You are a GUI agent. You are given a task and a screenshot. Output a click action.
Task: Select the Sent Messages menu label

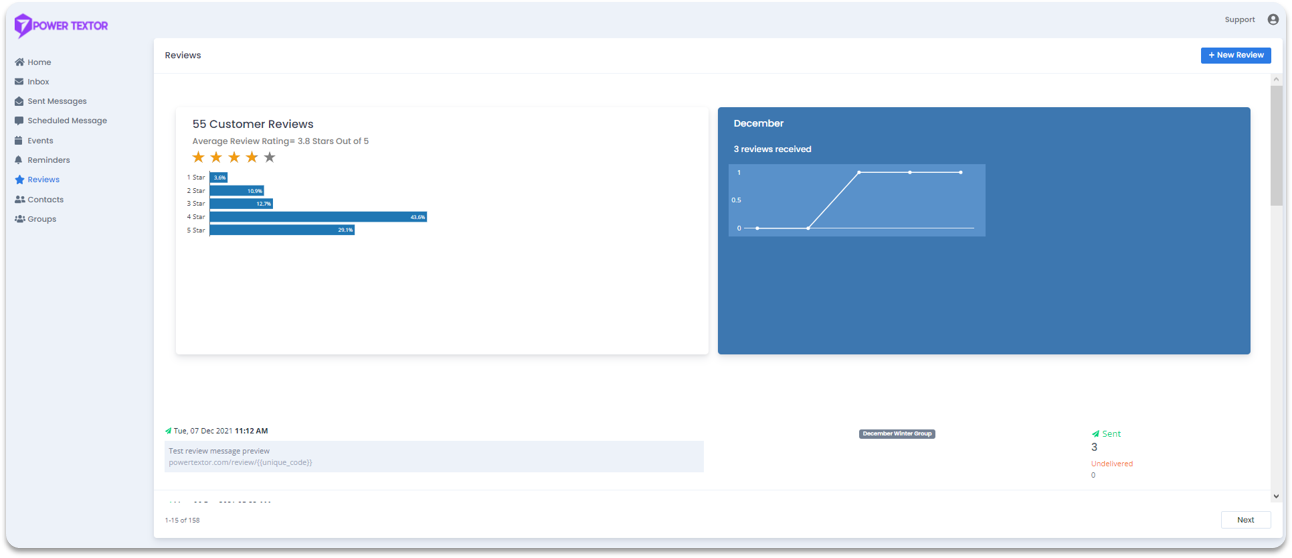click(x=57, y=101)
